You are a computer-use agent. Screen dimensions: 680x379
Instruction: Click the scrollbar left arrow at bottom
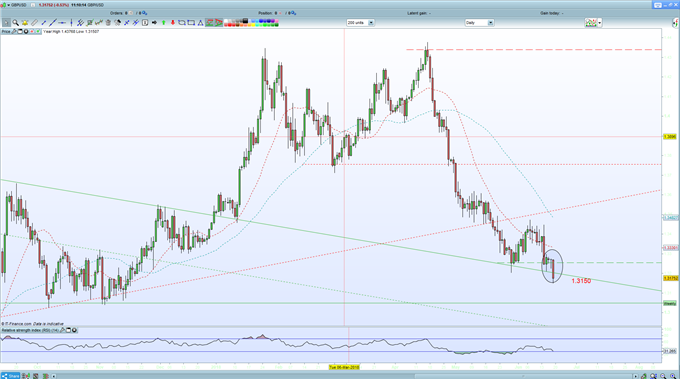pyautogui.click(x=54, y=376)
